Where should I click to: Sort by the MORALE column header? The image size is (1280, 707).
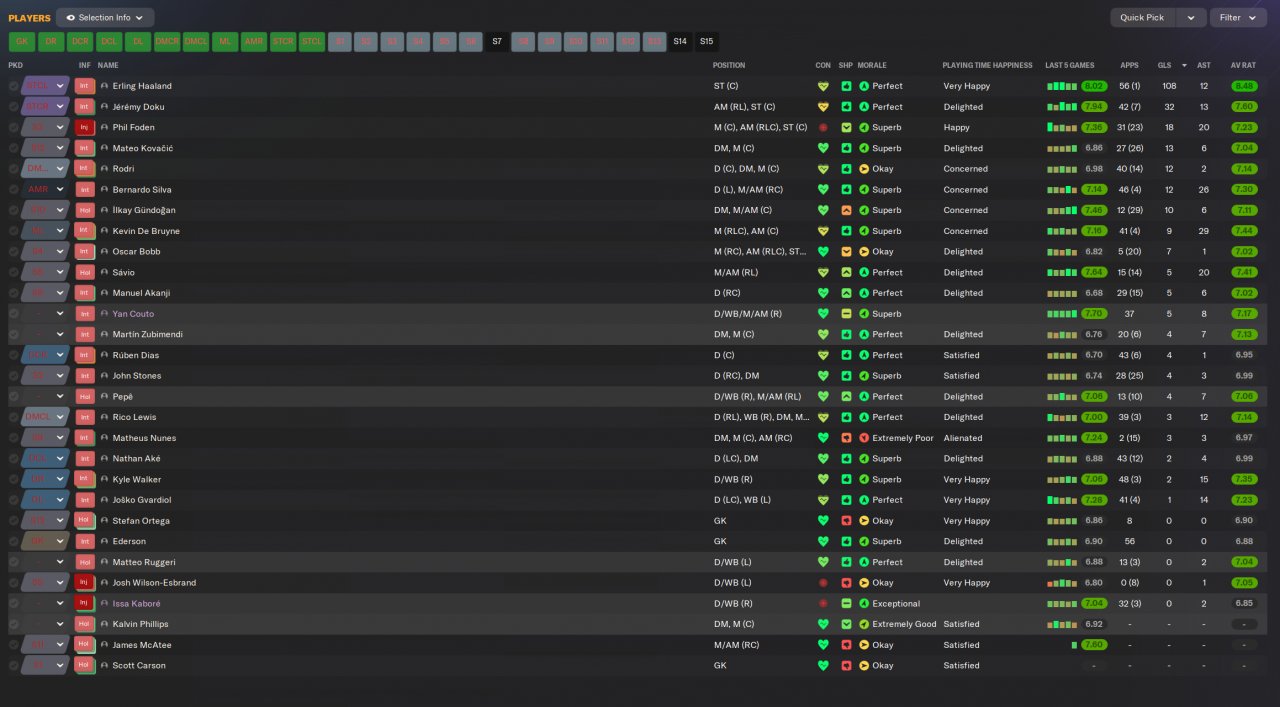[x=872, y=65]
